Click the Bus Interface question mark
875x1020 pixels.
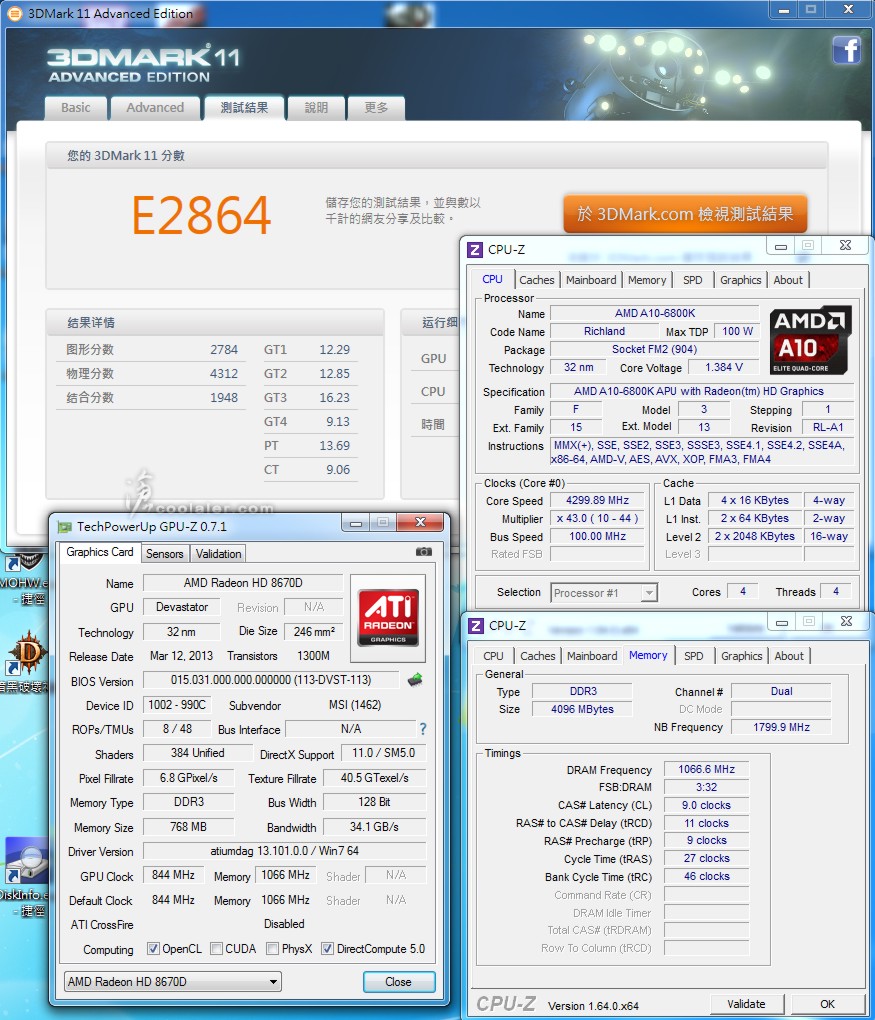[423, 729]
